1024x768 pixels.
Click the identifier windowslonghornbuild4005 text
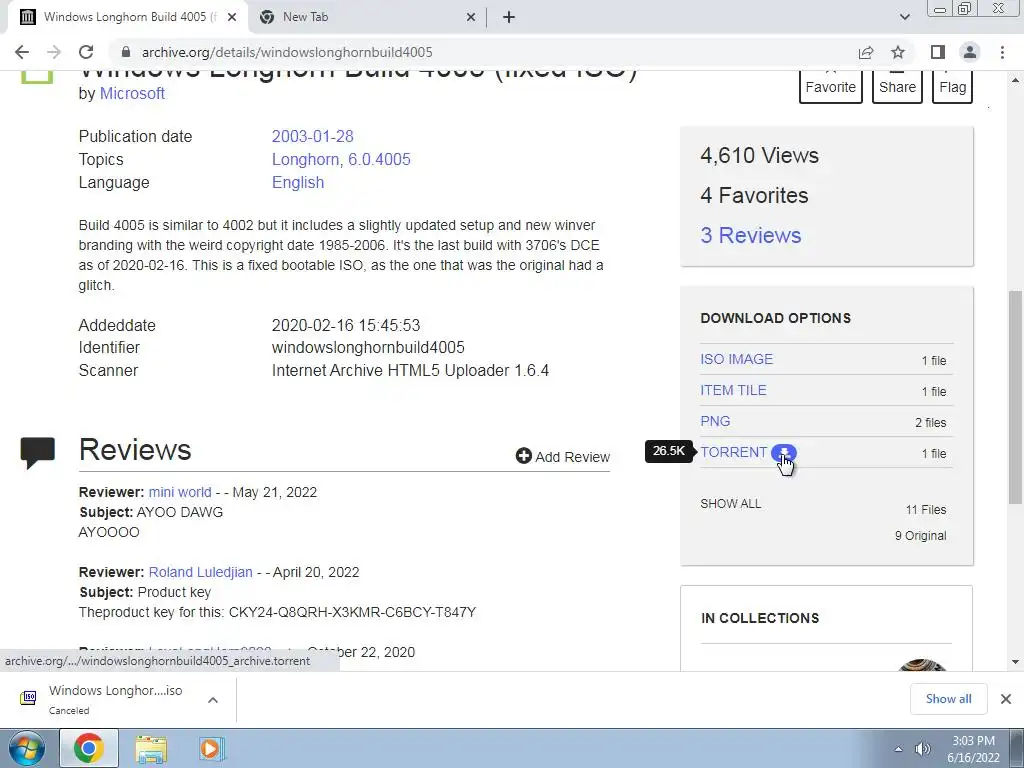368,347
